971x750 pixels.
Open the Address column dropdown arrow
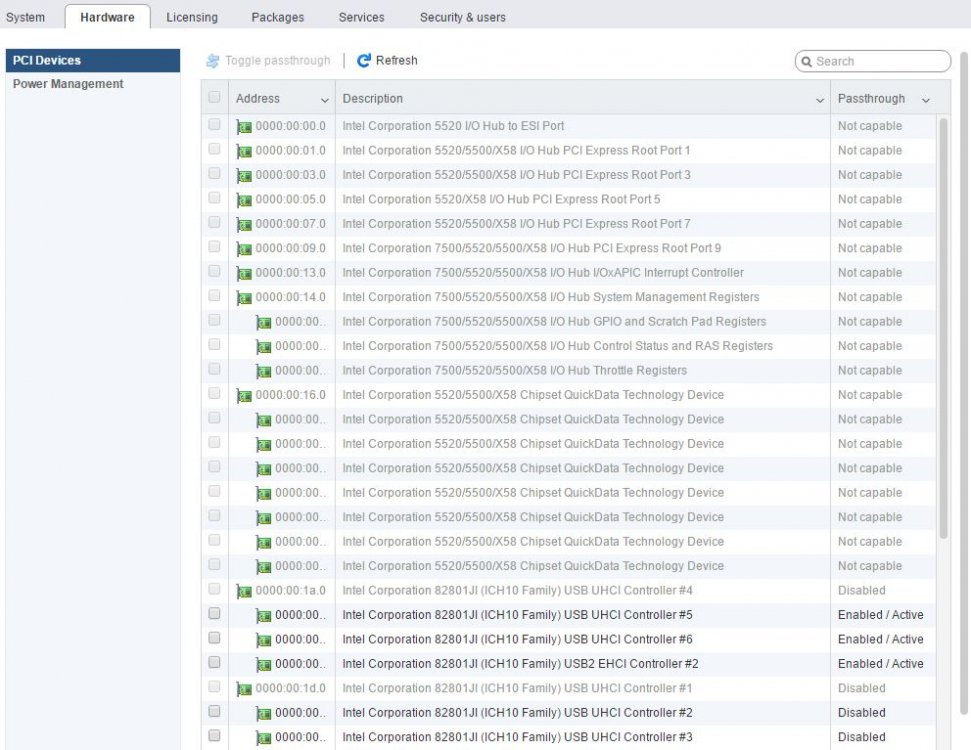[x=324, y=100]
